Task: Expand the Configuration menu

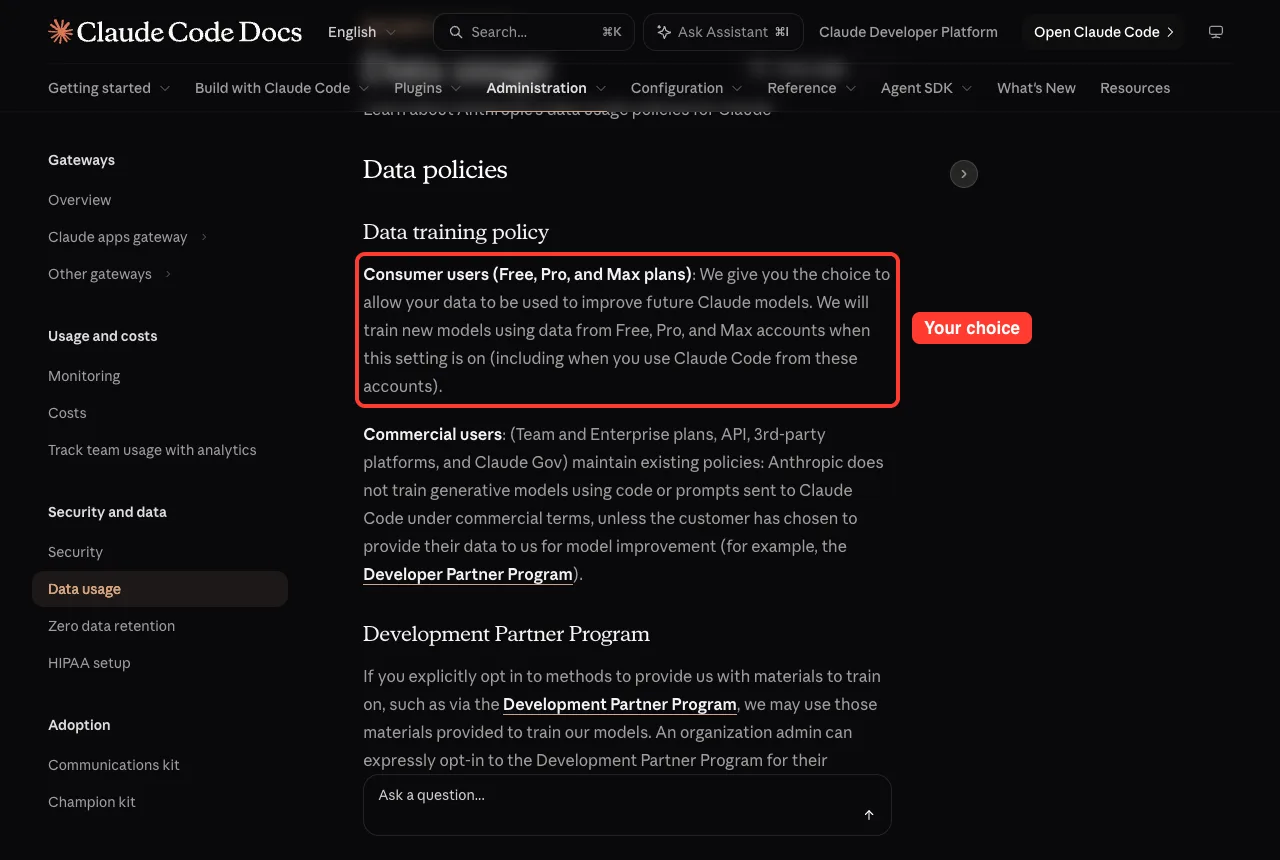Action: click(687, 88)
